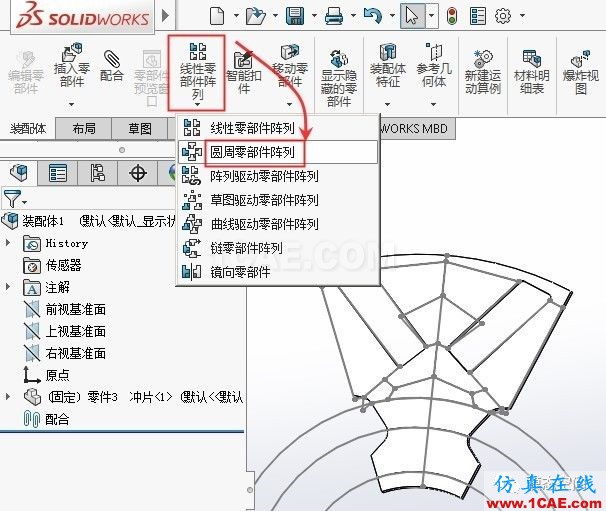Image resolution: width=606 pixels, height=511 pixels.
Task: Click the tree filter funnel icon
Action: click(12, 199)
